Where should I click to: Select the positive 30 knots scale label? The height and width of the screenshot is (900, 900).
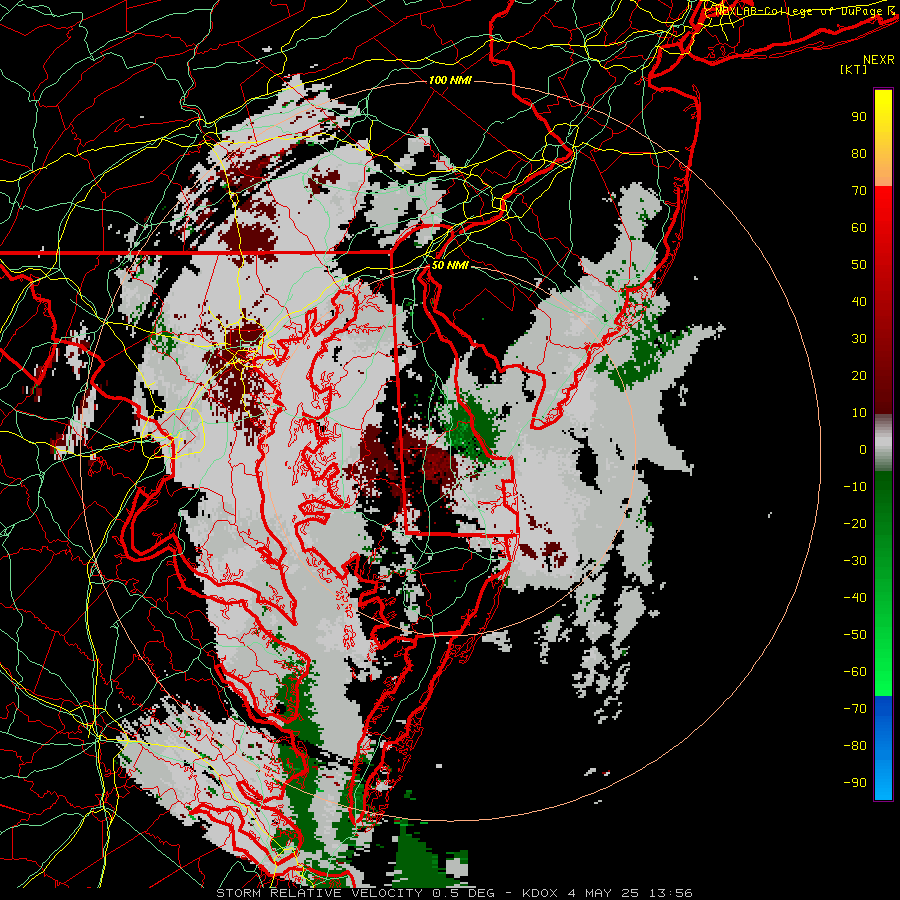(x=859, y=339)
